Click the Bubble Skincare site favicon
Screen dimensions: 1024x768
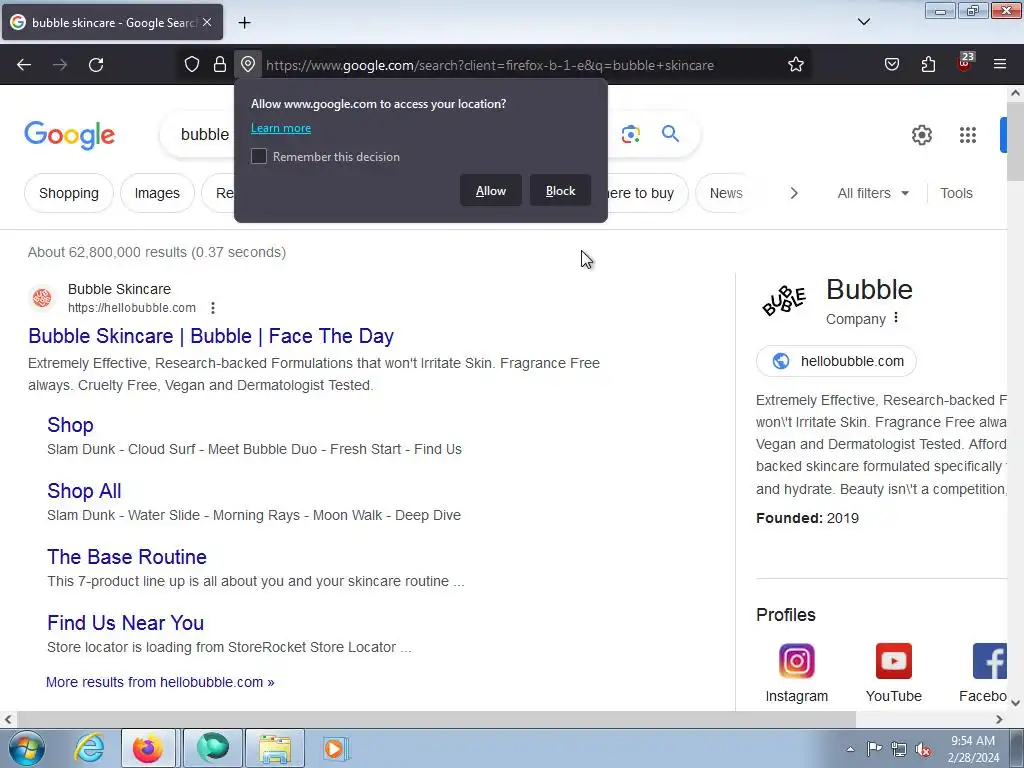pos(42,298)
